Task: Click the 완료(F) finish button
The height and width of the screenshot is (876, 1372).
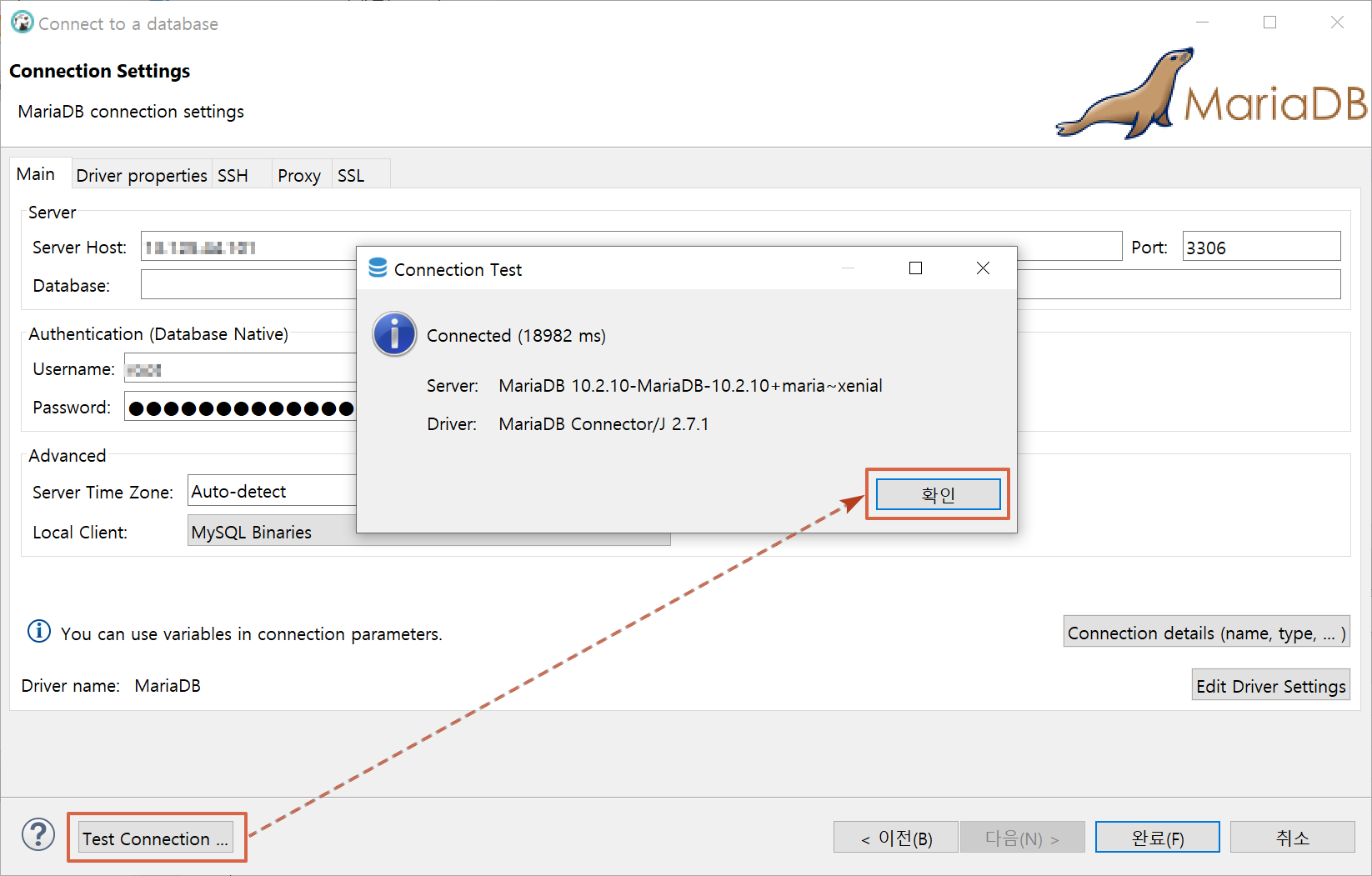Action: click(1157, 838)
